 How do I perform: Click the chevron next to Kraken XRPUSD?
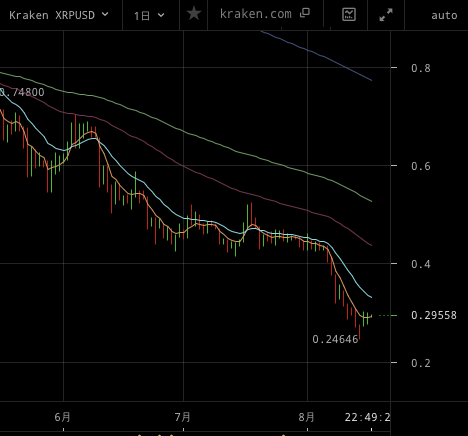pos(105,15)
